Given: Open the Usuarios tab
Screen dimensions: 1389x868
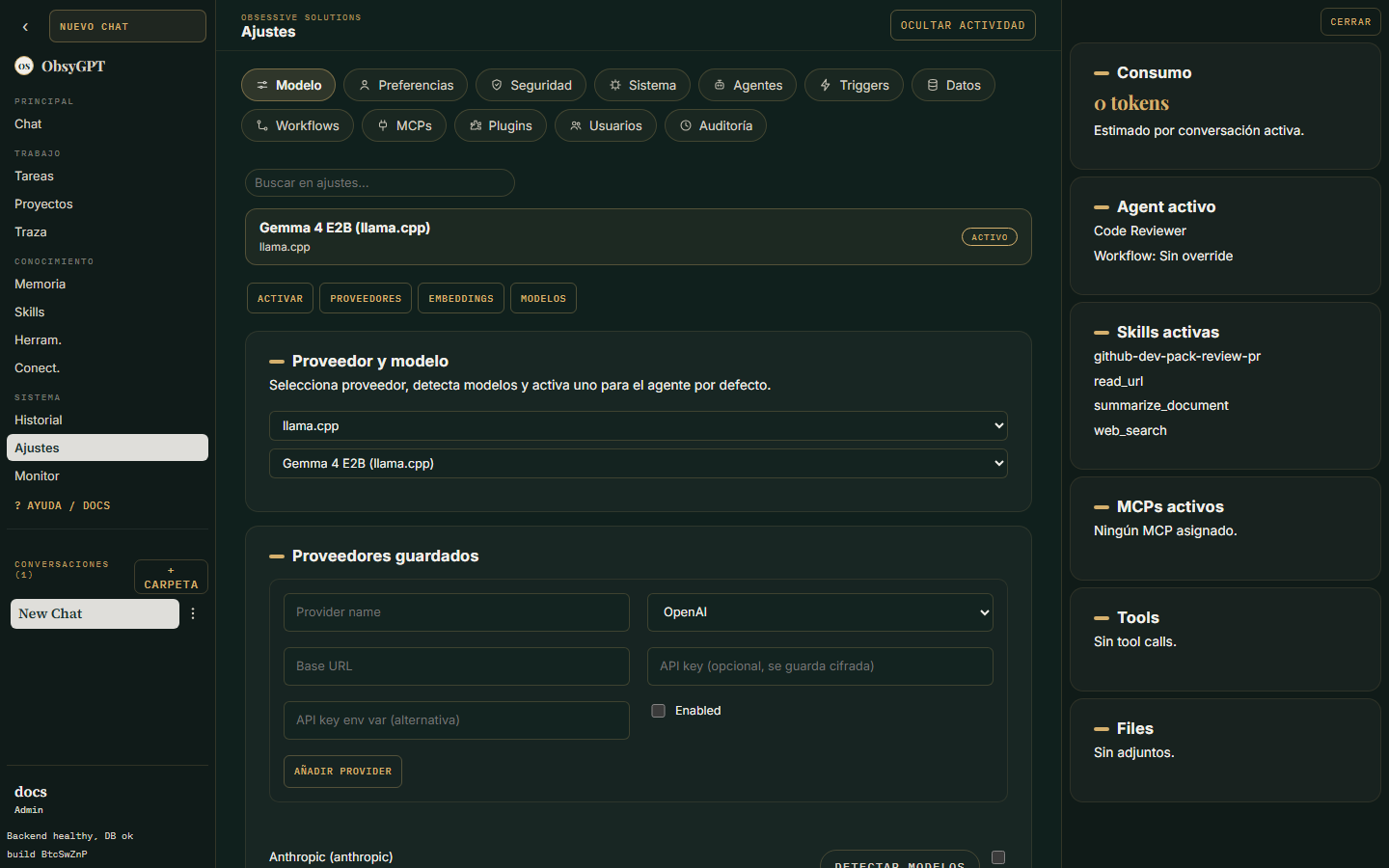Looking at the screenshot, I should point(606,125).
